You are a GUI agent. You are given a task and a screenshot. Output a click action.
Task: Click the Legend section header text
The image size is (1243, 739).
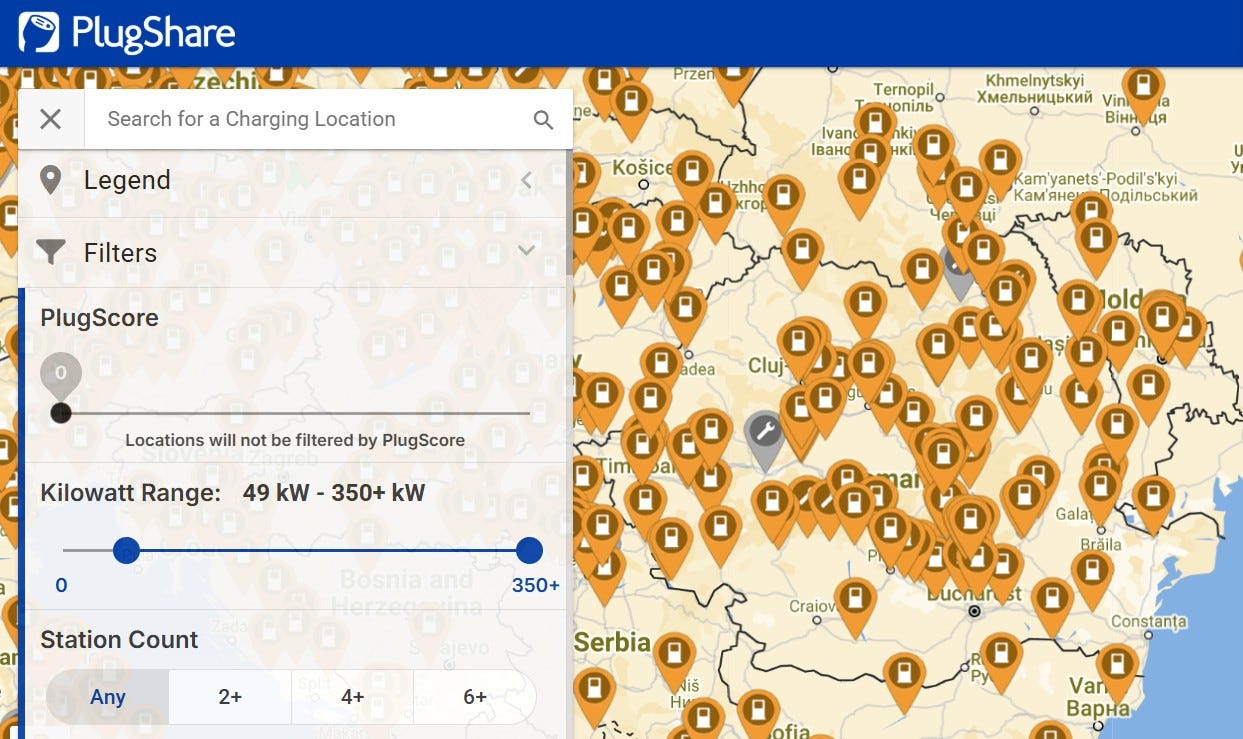pos(127,180)
